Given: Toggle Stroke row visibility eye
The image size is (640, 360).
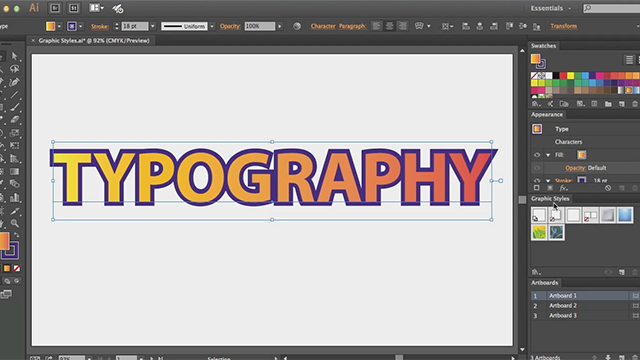Looking at the screenshot, I should point(537,180).
